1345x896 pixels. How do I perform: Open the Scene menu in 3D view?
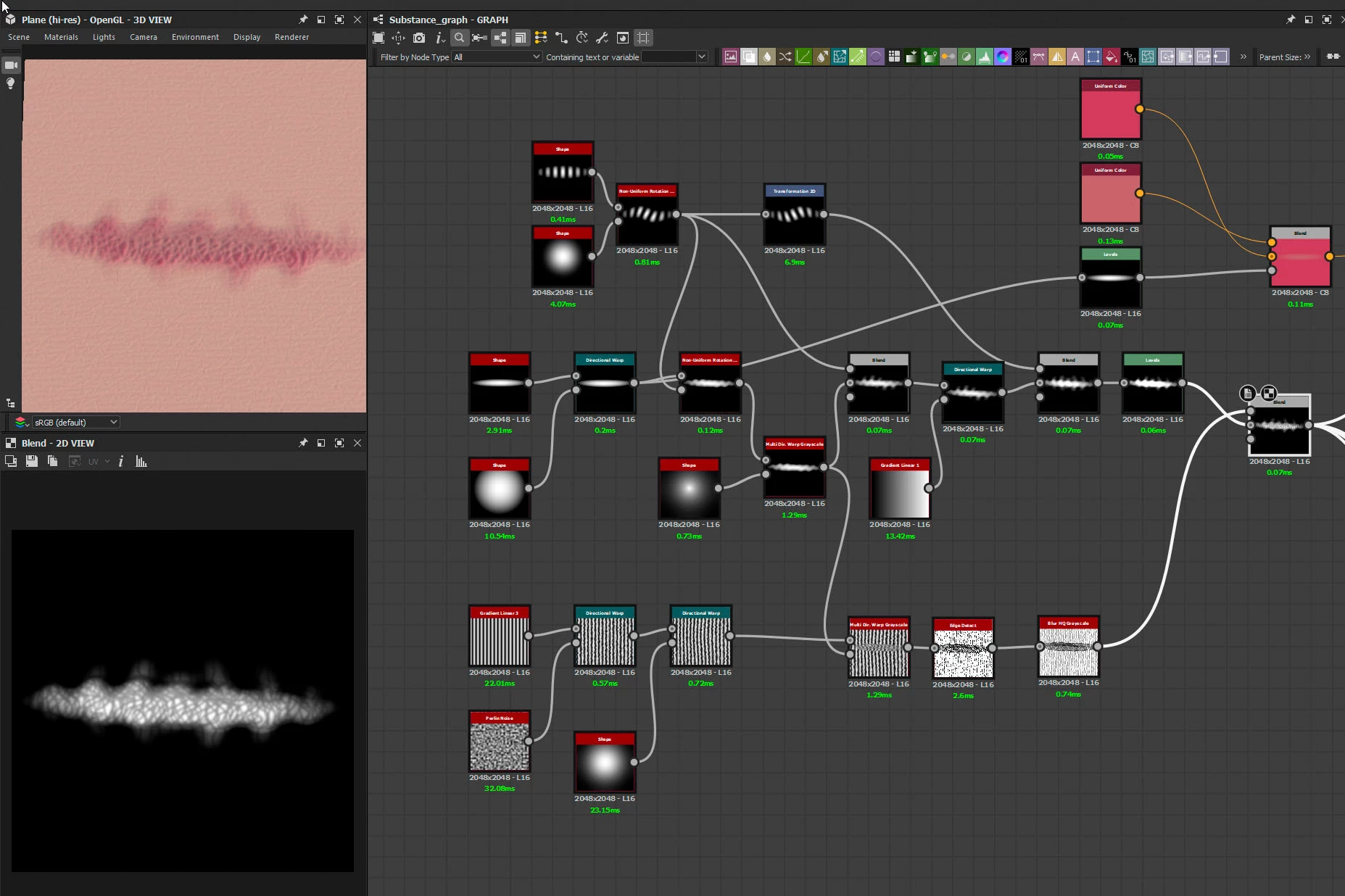click(19, 37)
